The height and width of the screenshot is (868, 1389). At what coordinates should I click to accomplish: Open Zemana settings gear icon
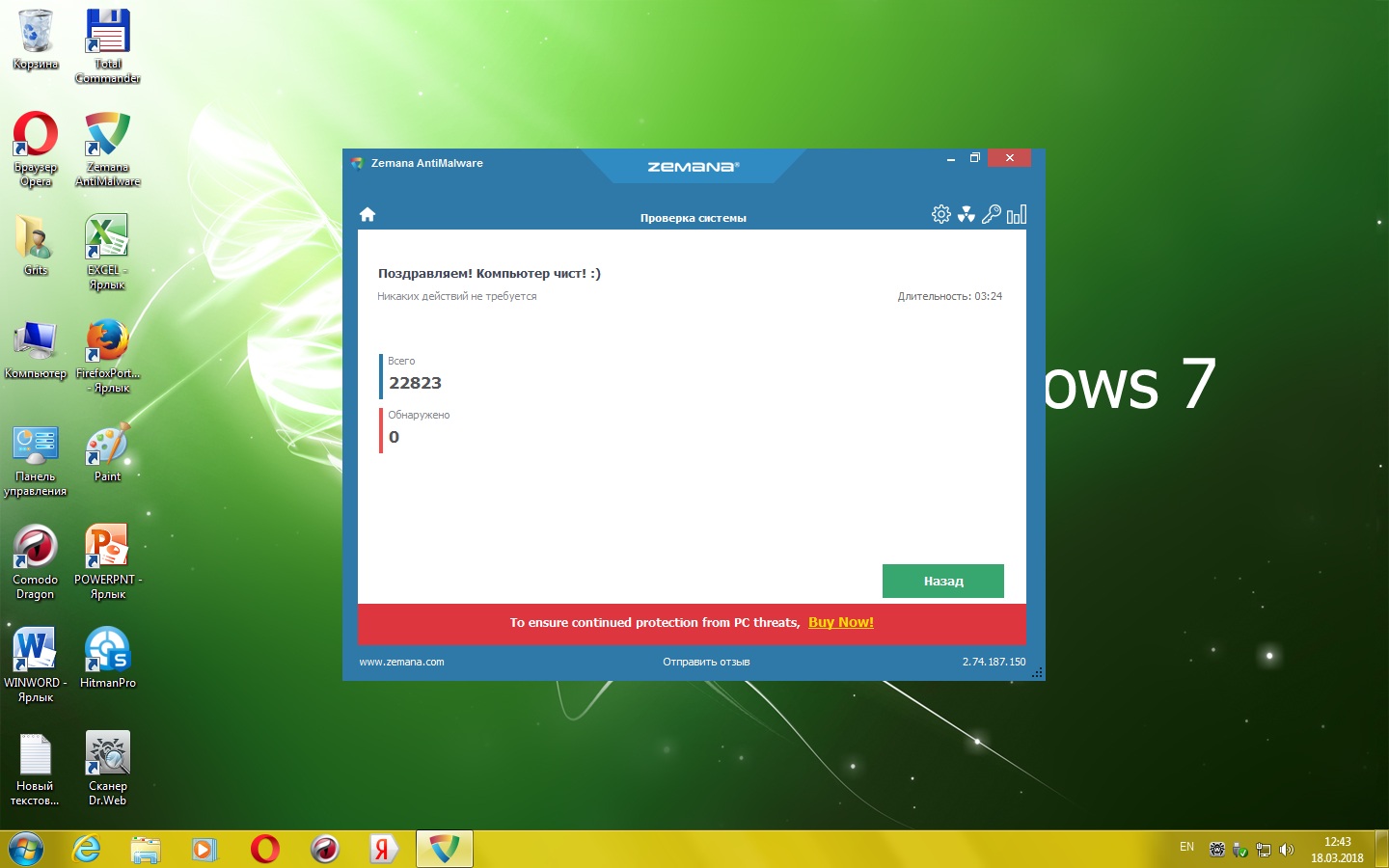[x=941, y=214]
